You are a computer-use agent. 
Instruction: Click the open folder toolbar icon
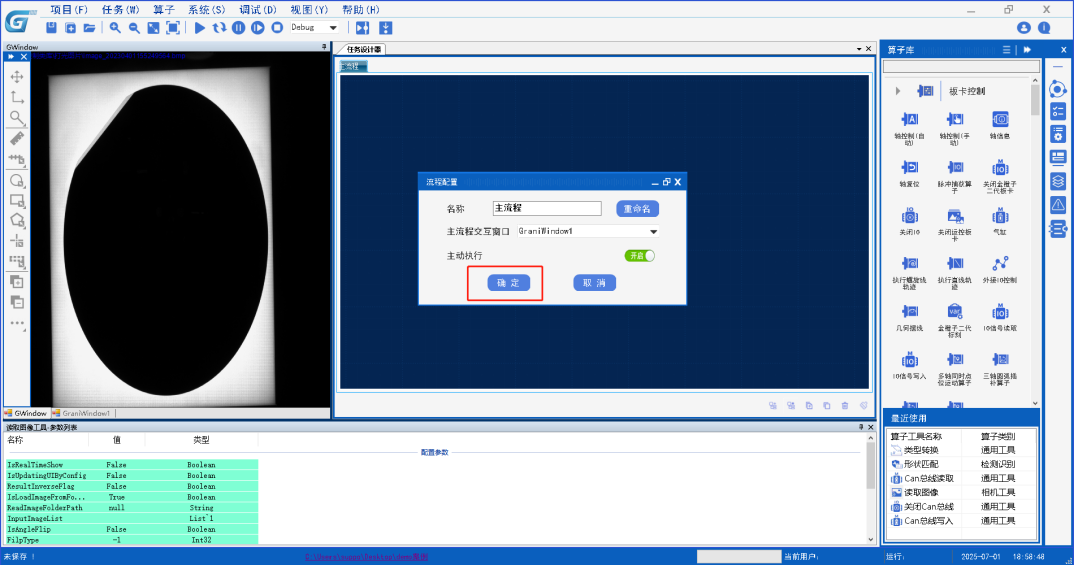[x=90, y=27]
